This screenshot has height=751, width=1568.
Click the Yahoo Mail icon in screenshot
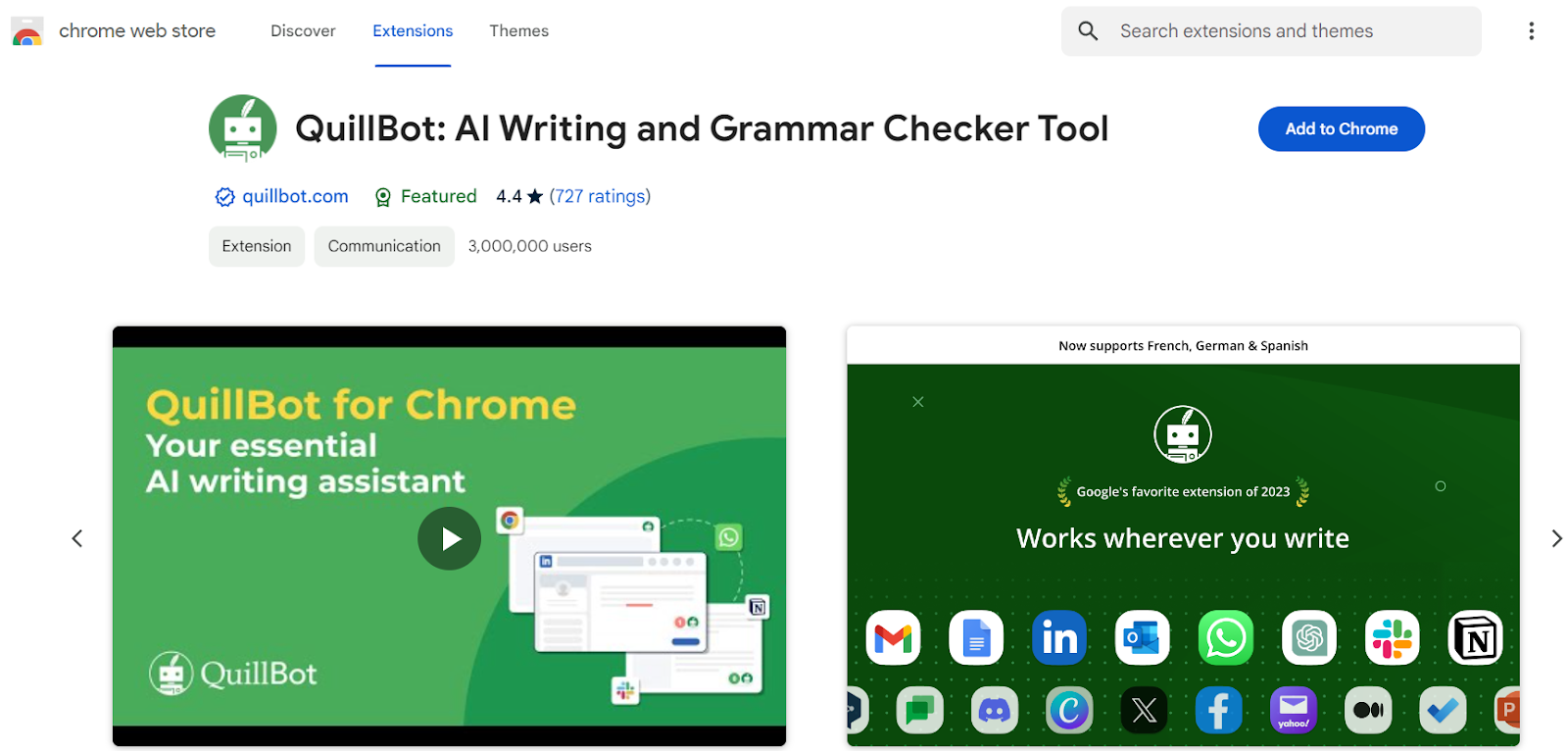tap(1294, 710)
